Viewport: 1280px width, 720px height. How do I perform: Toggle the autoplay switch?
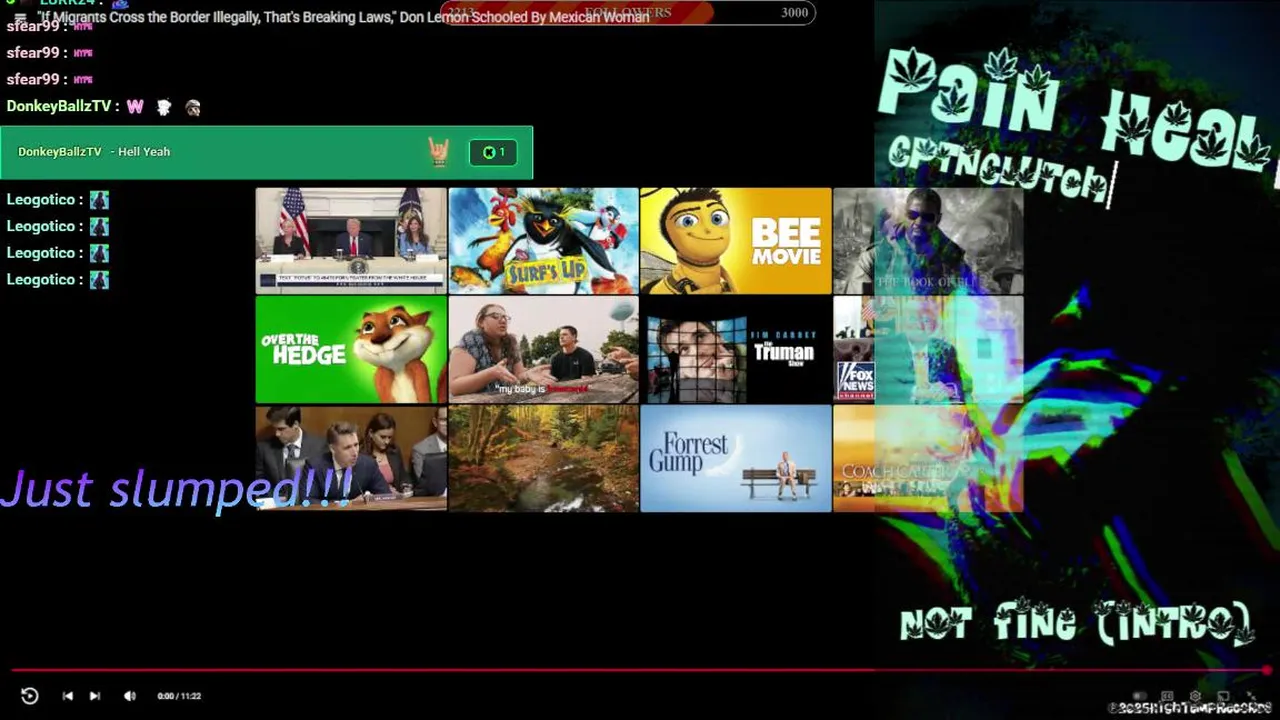click(x=1140, y=696)
